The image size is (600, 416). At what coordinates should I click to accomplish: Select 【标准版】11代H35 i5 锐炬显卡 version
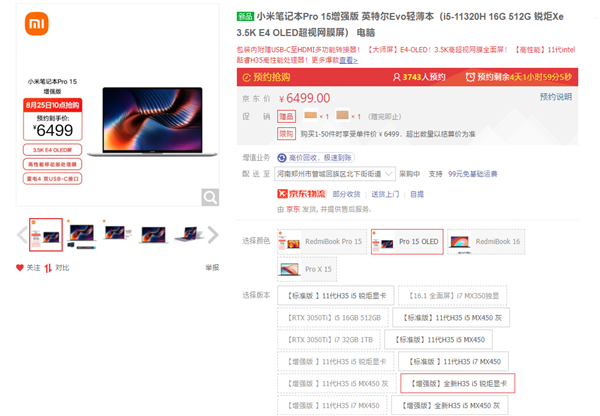point(336,295)
